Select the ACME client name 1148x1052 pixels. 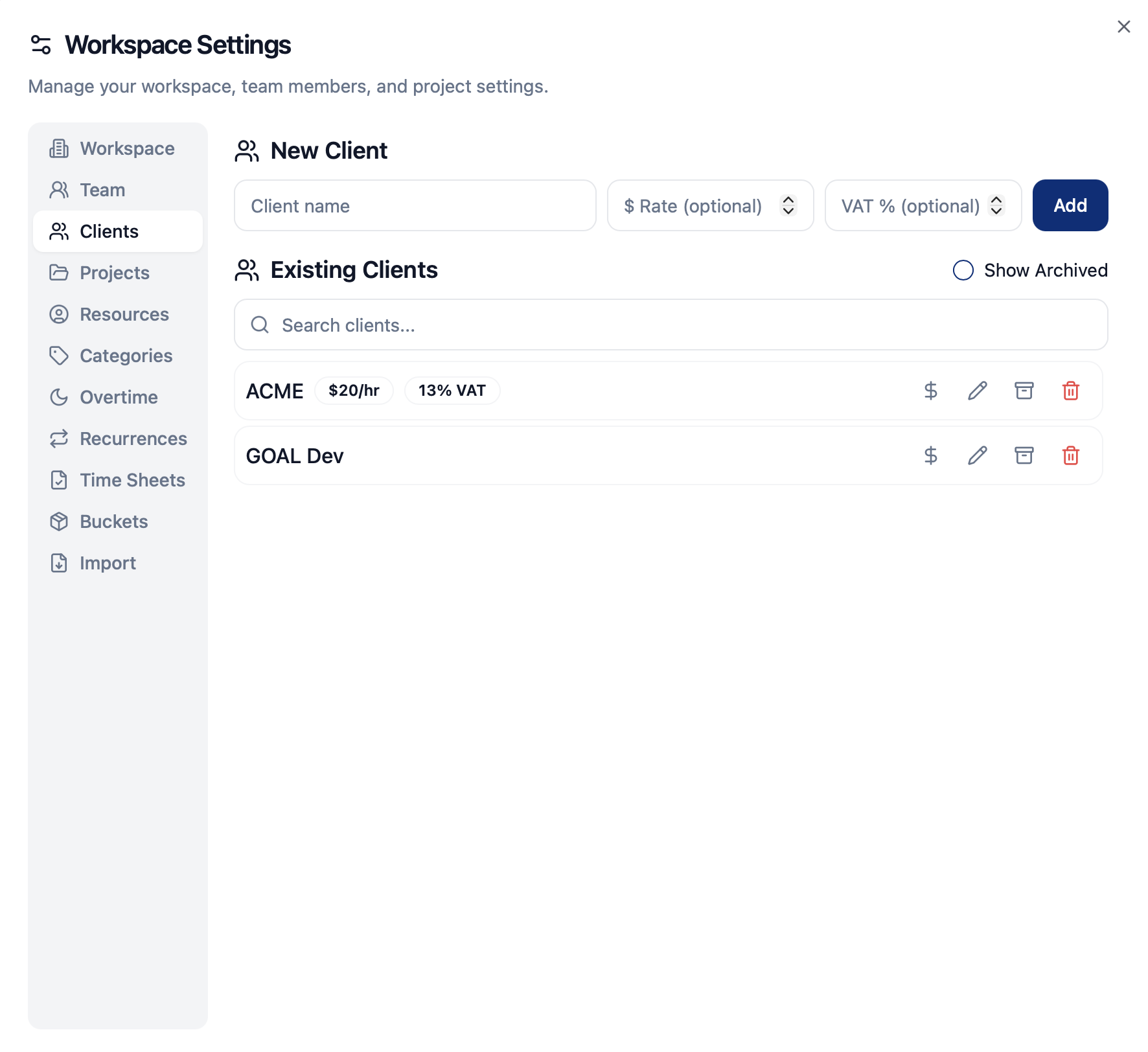tap(275, 391)
